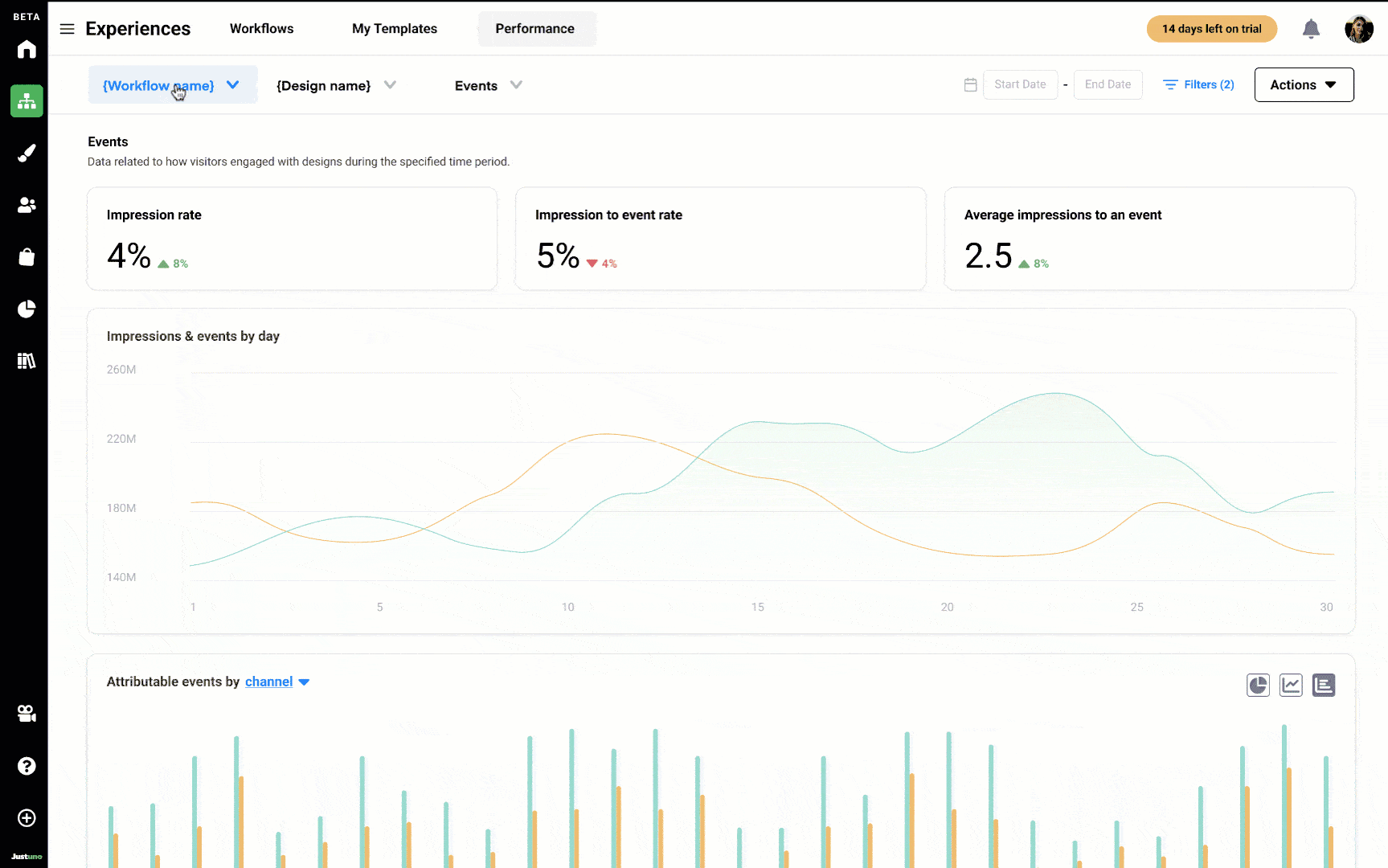1388x868 pixels.
Task: Open the Home icon in the sidebar
Action: point(27,50)
